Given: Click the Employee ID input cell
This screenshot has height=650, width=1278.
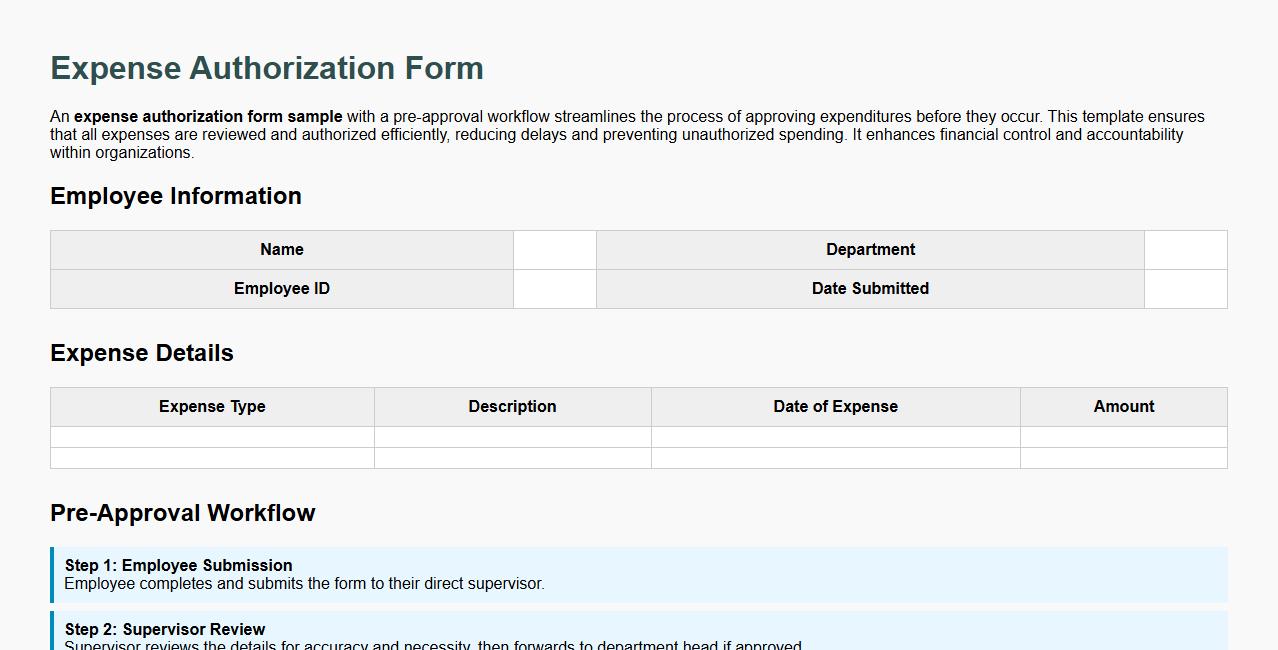Looking at the screenshot, I should (554, 288).
